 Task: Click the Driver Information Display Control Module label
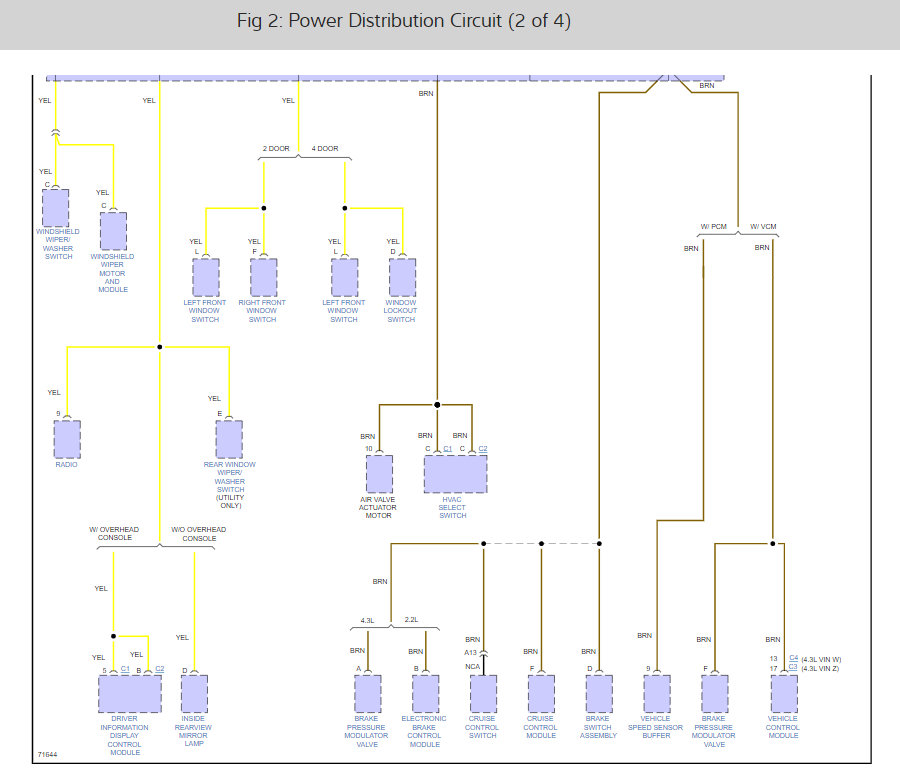pyautogui.click(x=125, y=735)
